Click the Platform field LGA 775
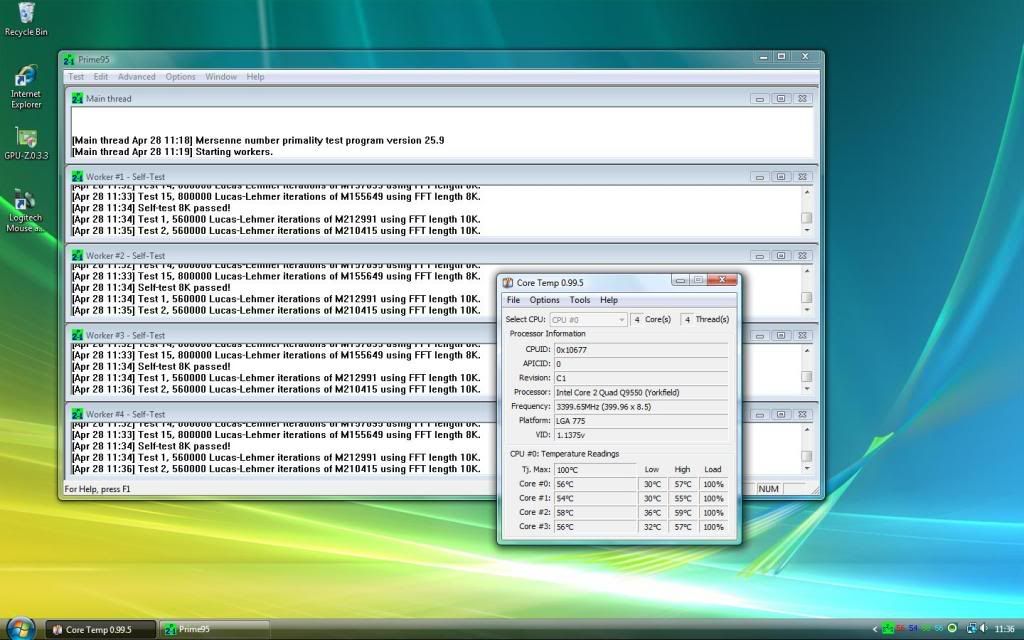This screenshot has width=1024, height=640. [641, 421]
